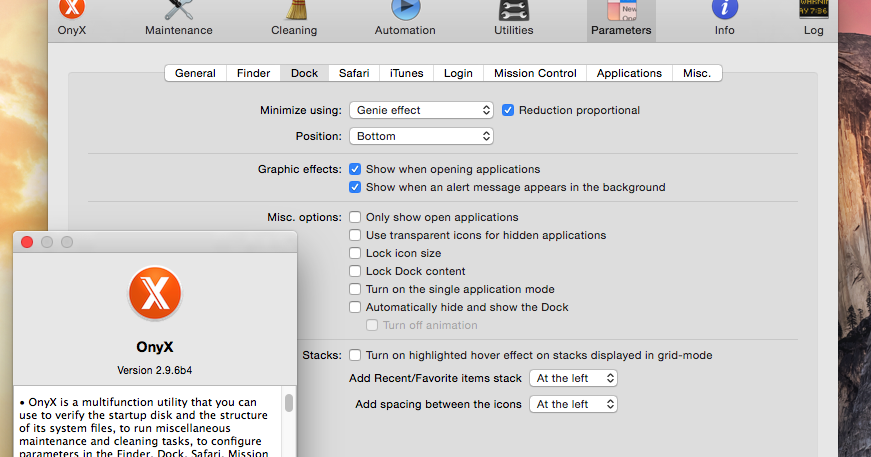Viewport: 871px width, 457px height.
Task: Click the Version 2.9.6b4 text
Action: click(154, 370)
